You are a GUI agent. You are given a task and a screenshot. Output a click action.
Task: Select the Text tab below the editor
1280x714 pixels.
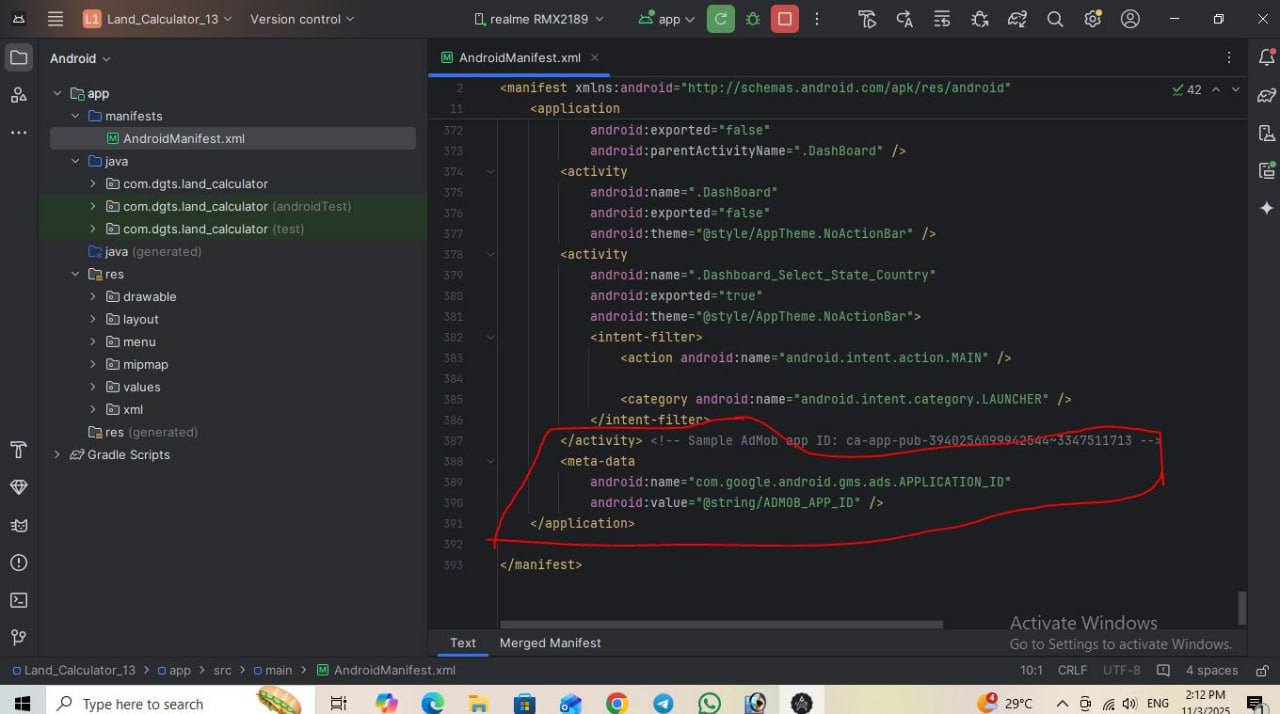[x=463, y=643]
